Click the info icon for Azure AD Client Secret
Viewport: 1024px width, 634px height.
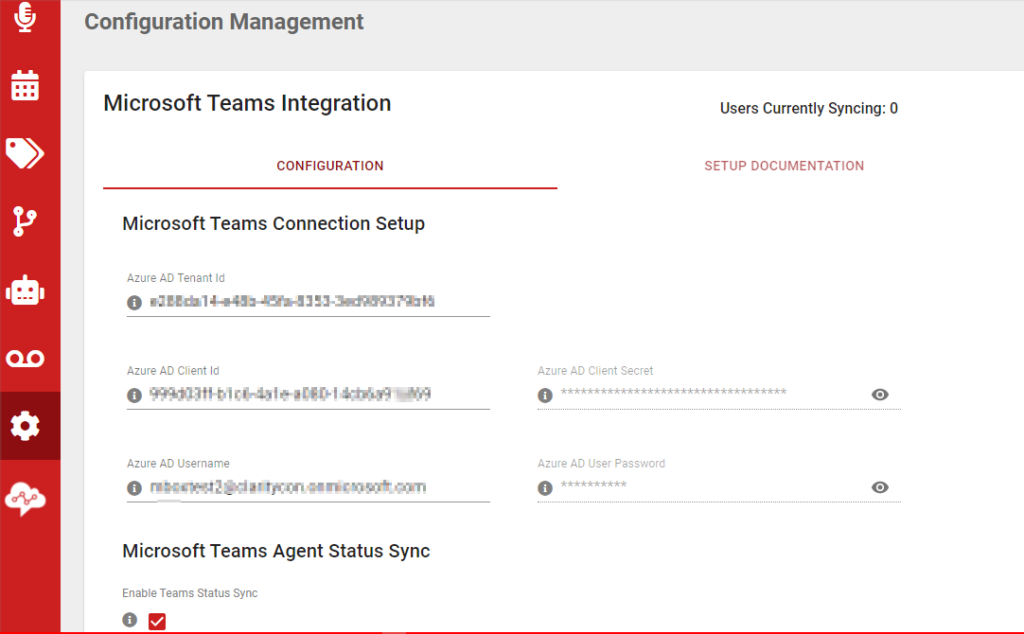point(545,395)
